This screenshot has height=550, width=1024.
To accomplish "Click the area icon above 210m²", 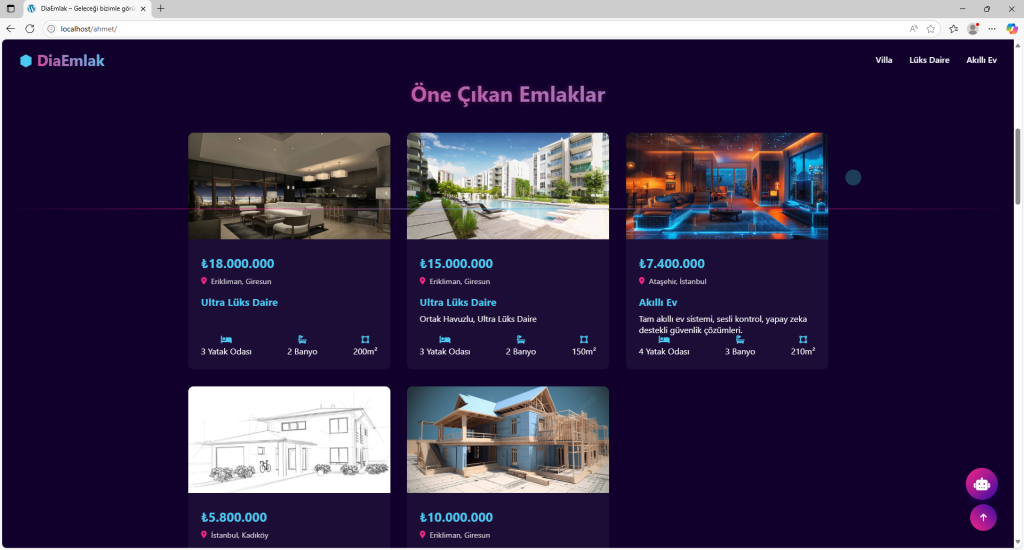I will tap(803, 340).
